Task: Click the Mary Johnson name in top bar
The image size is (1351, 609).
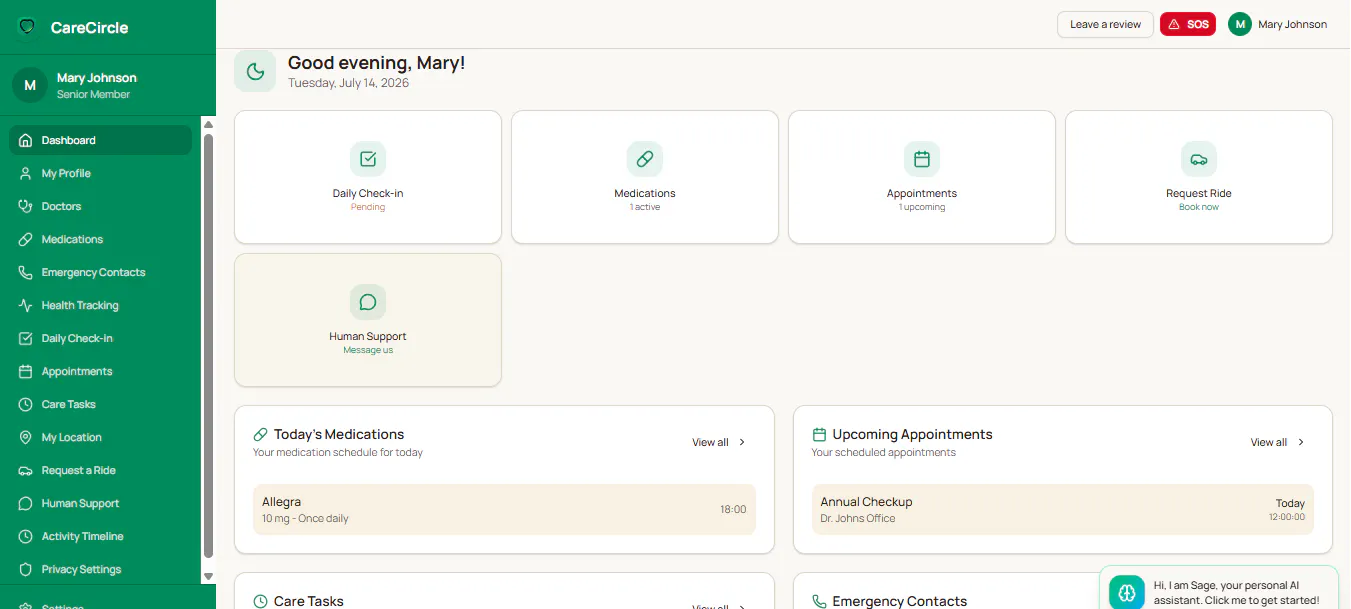Action: click(1292, 24)
